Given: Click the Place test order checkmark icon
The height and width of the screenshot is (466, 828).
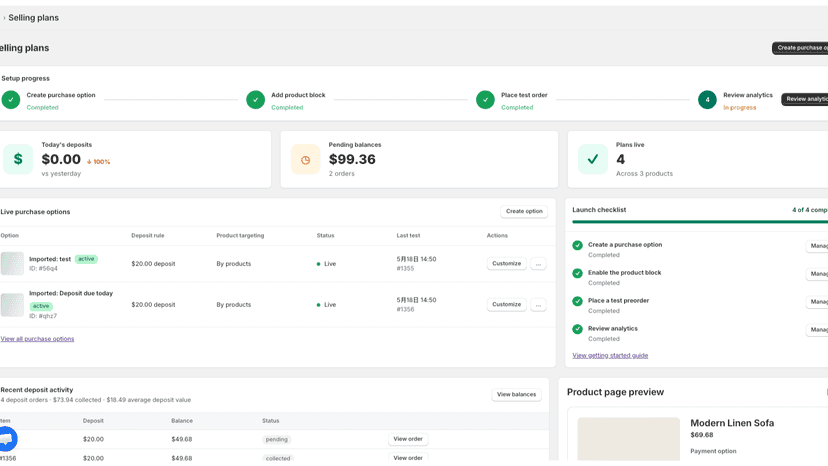Looking at the screenshot, I should [485, 99].
